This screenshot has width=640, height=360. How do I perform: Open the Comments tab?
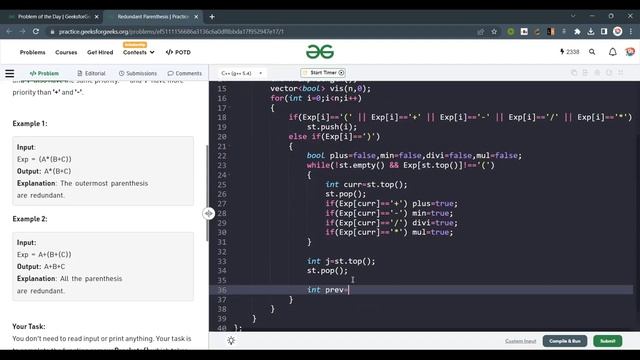[x=185, y=73]
